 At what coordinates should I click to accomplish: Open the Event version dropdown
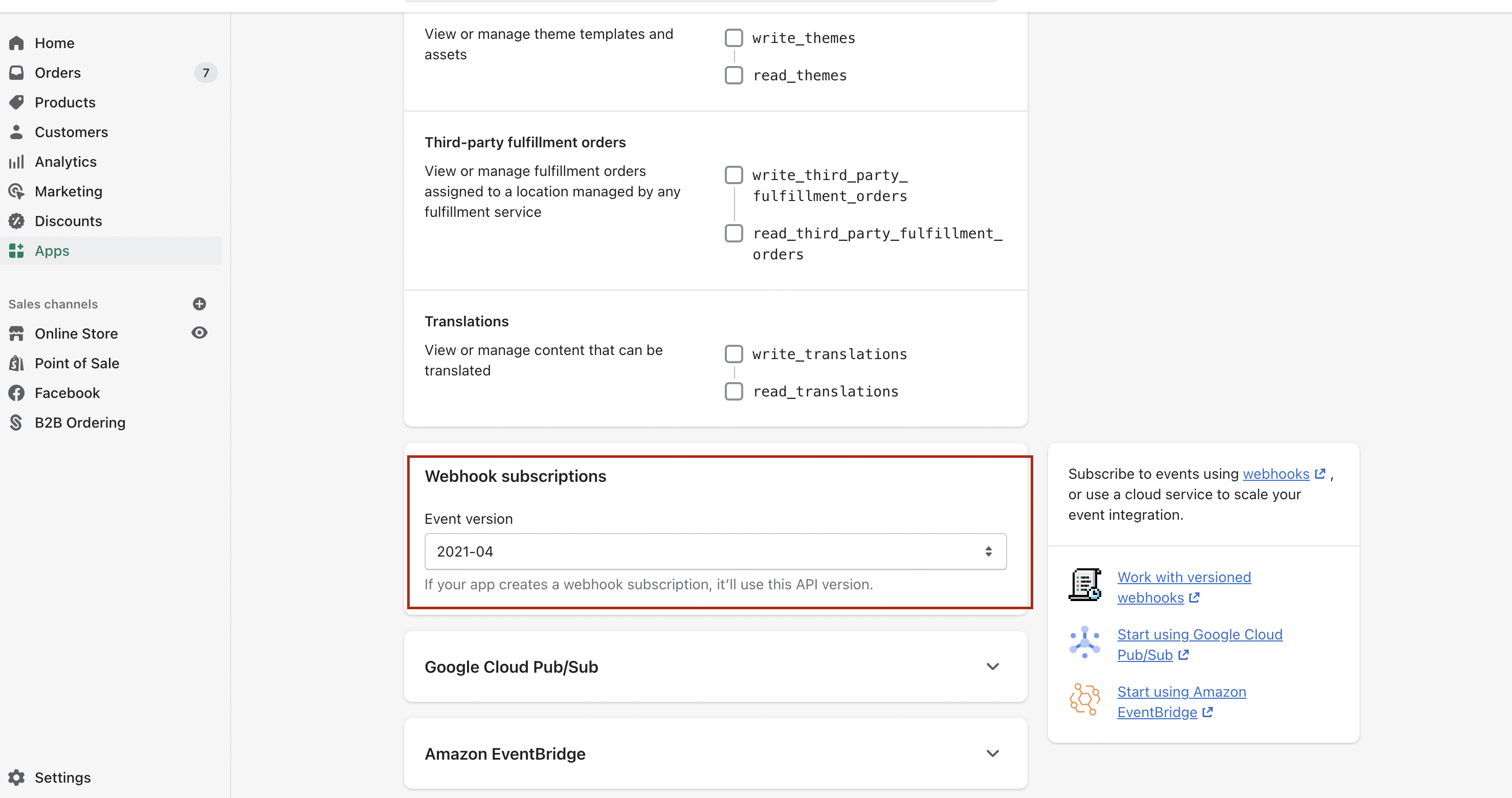(x=716, y=551)
